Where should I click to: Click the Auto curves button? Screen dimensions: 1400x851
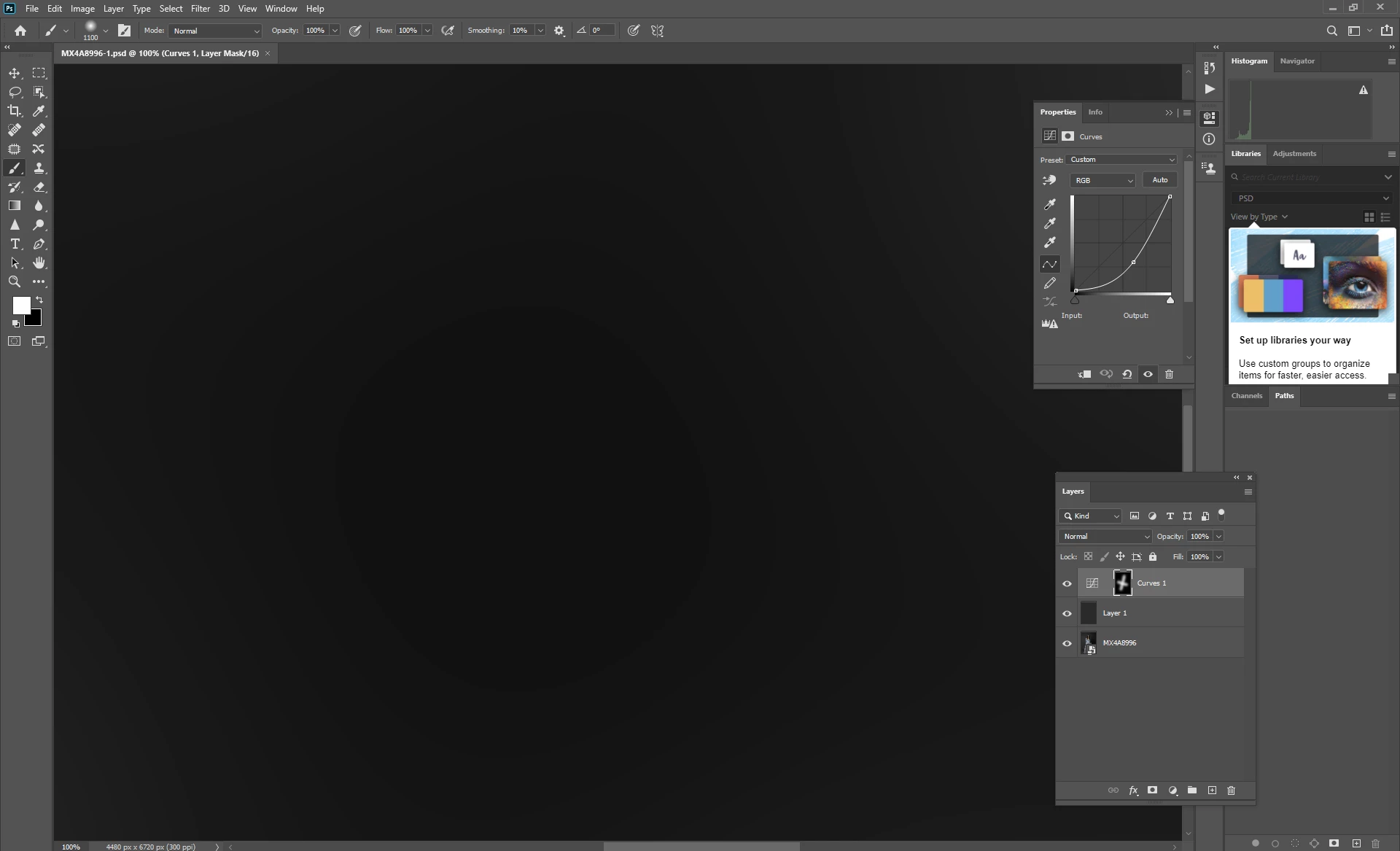coord(1159,180)
